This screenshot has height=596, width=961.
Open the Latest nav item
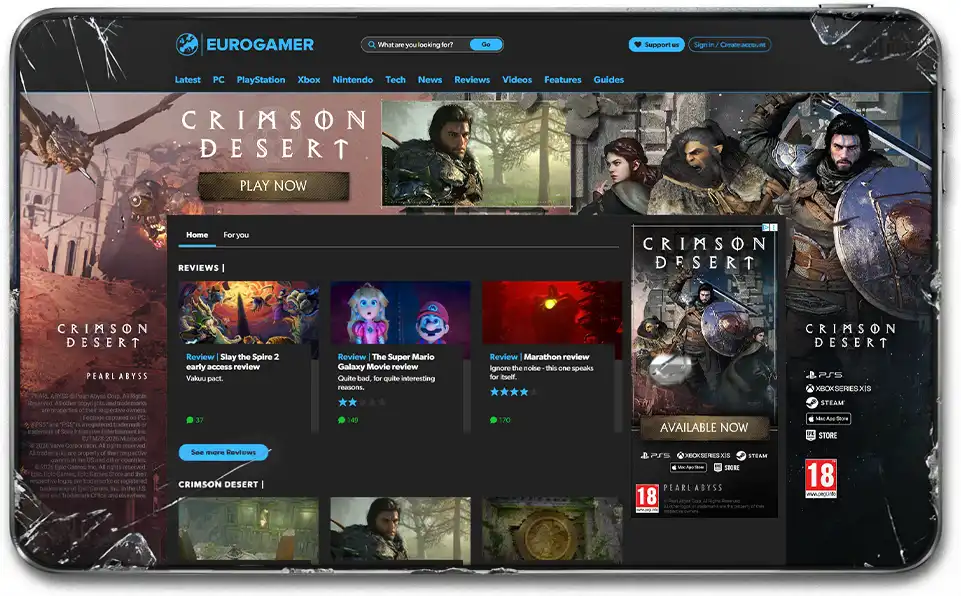click(x=188, y=80)
